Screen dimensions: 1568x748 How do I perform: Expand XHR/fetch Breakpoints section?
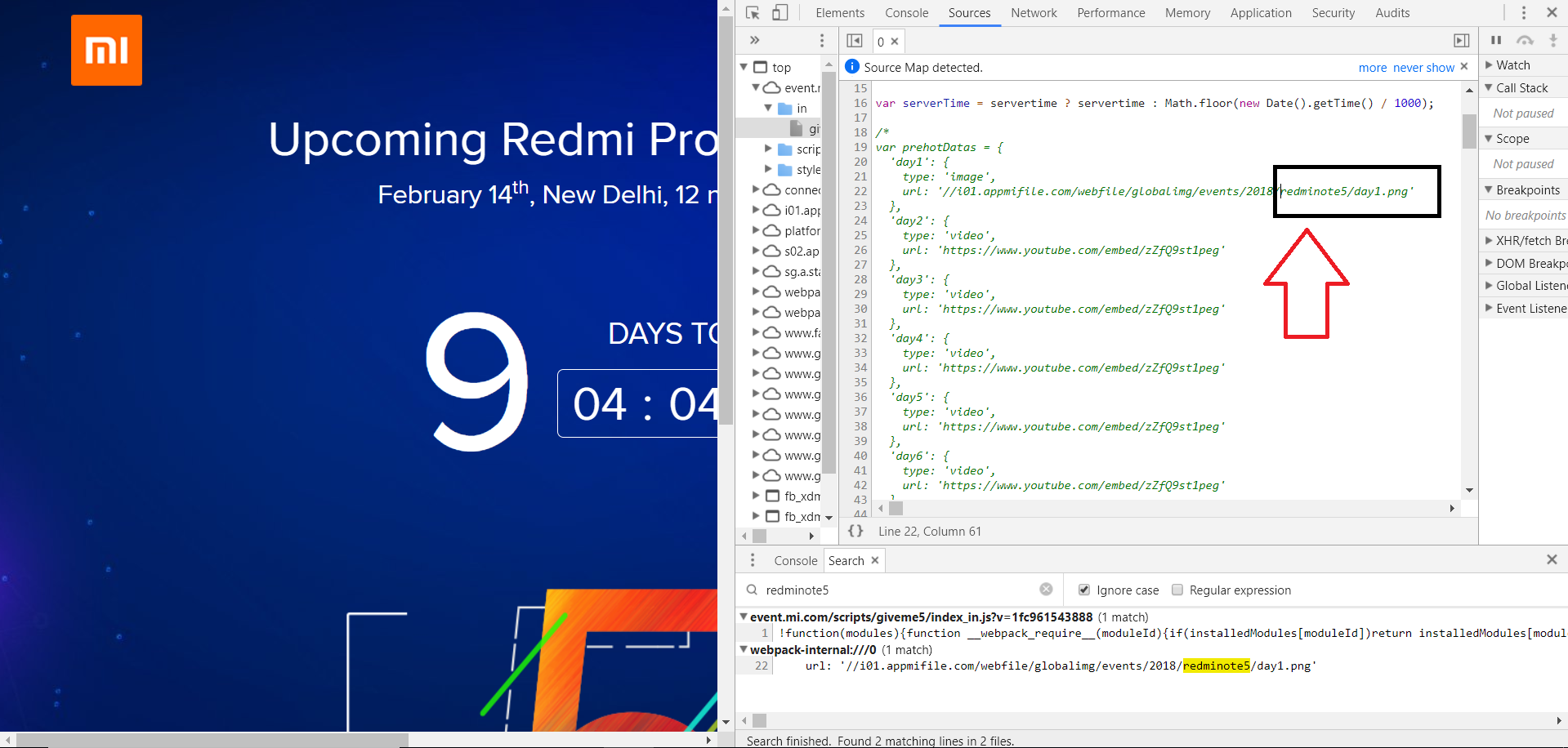click(x=1489, y=240)
